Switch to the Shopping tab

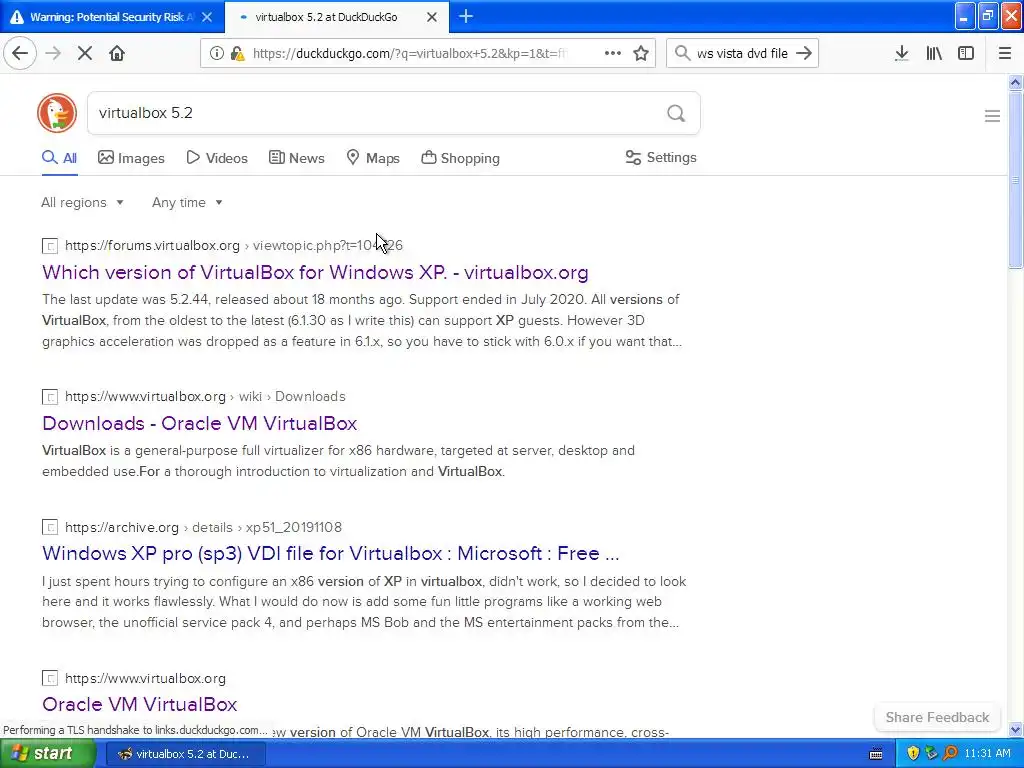click(x=460, y=158)
